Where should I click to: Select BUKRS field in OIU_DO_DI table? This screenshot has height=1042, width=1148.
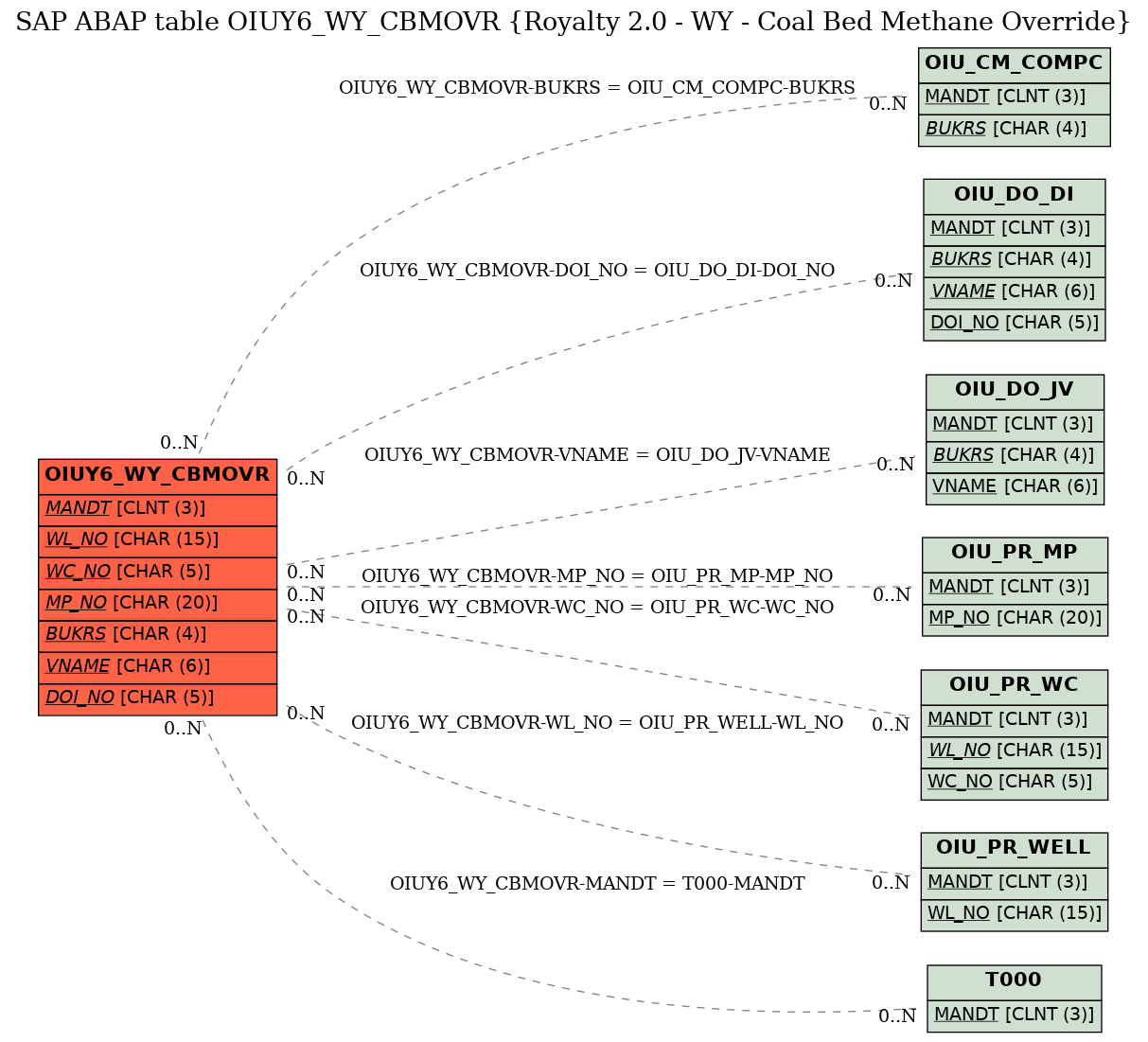1015,260
